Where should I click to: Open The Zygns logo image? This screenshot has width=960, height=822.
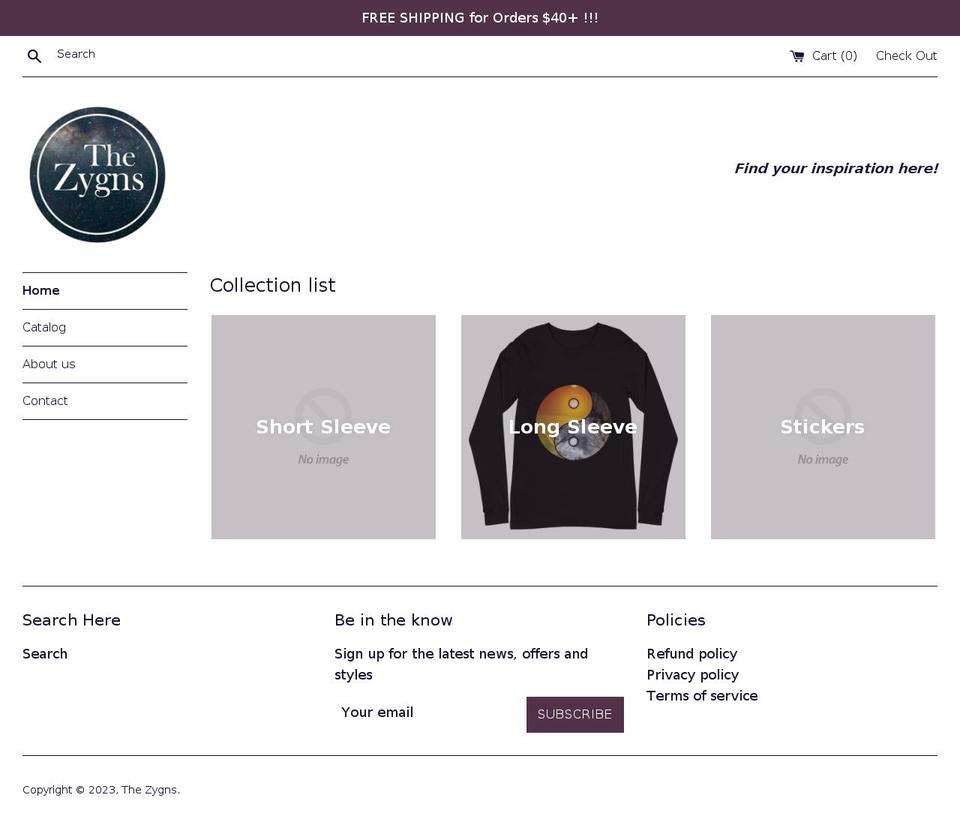point(97,174)
